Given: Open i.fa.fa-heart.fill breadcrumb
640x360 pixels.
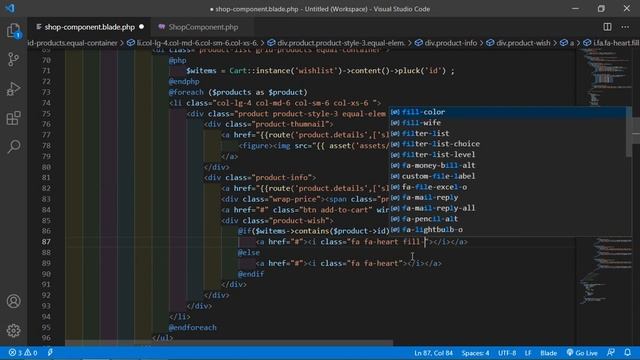Looking at the screenshot, I should tap(611, 43).
